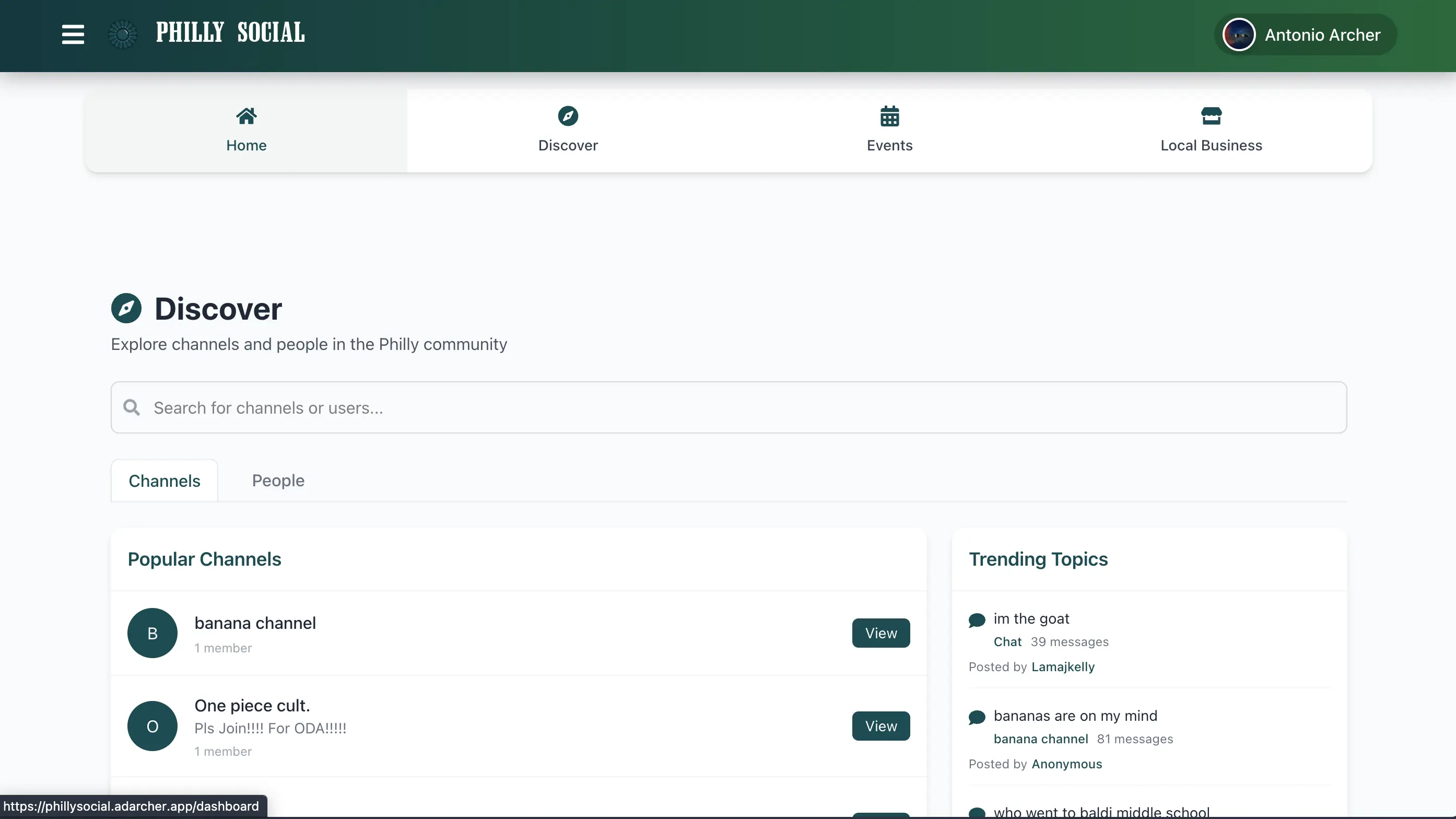
Task: Open Lamajkelly's profile link
Action: tap(1063, 667)
